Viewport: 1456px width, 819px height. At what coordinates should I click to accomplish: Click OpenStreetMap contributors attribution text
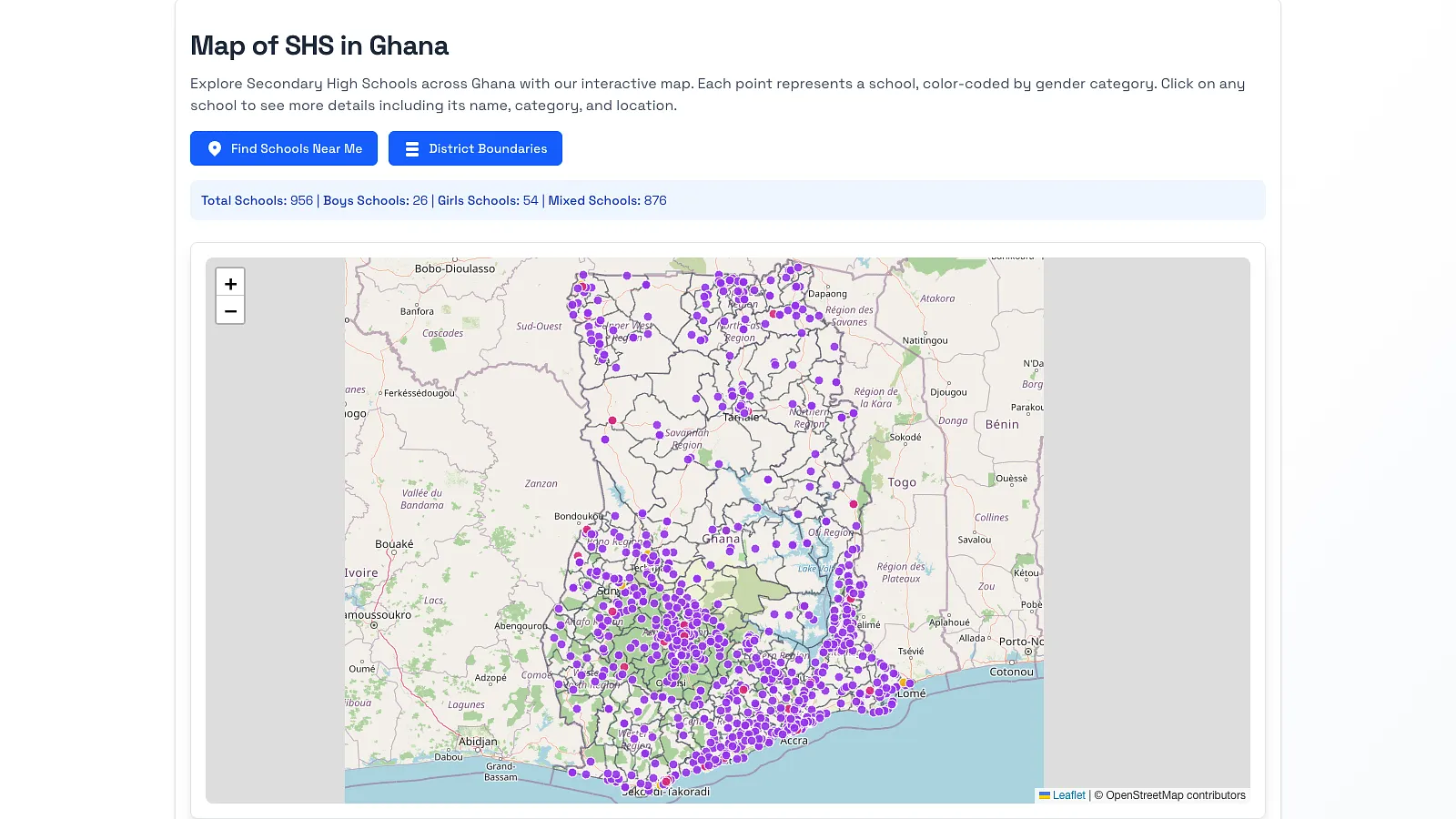coord(1169,795)
